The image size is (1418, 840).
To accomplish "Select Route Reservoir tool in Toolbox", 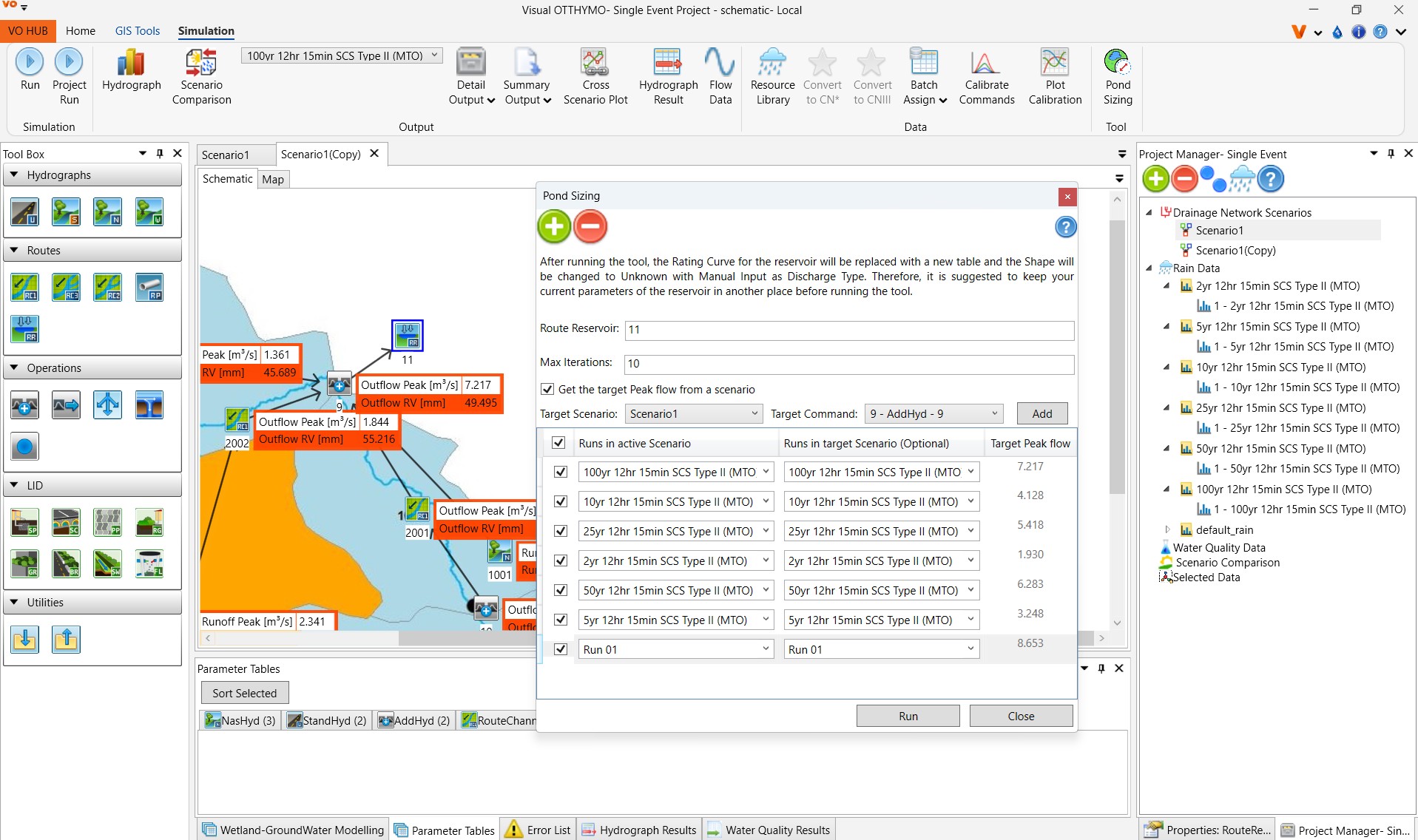I will coord(24,328).
